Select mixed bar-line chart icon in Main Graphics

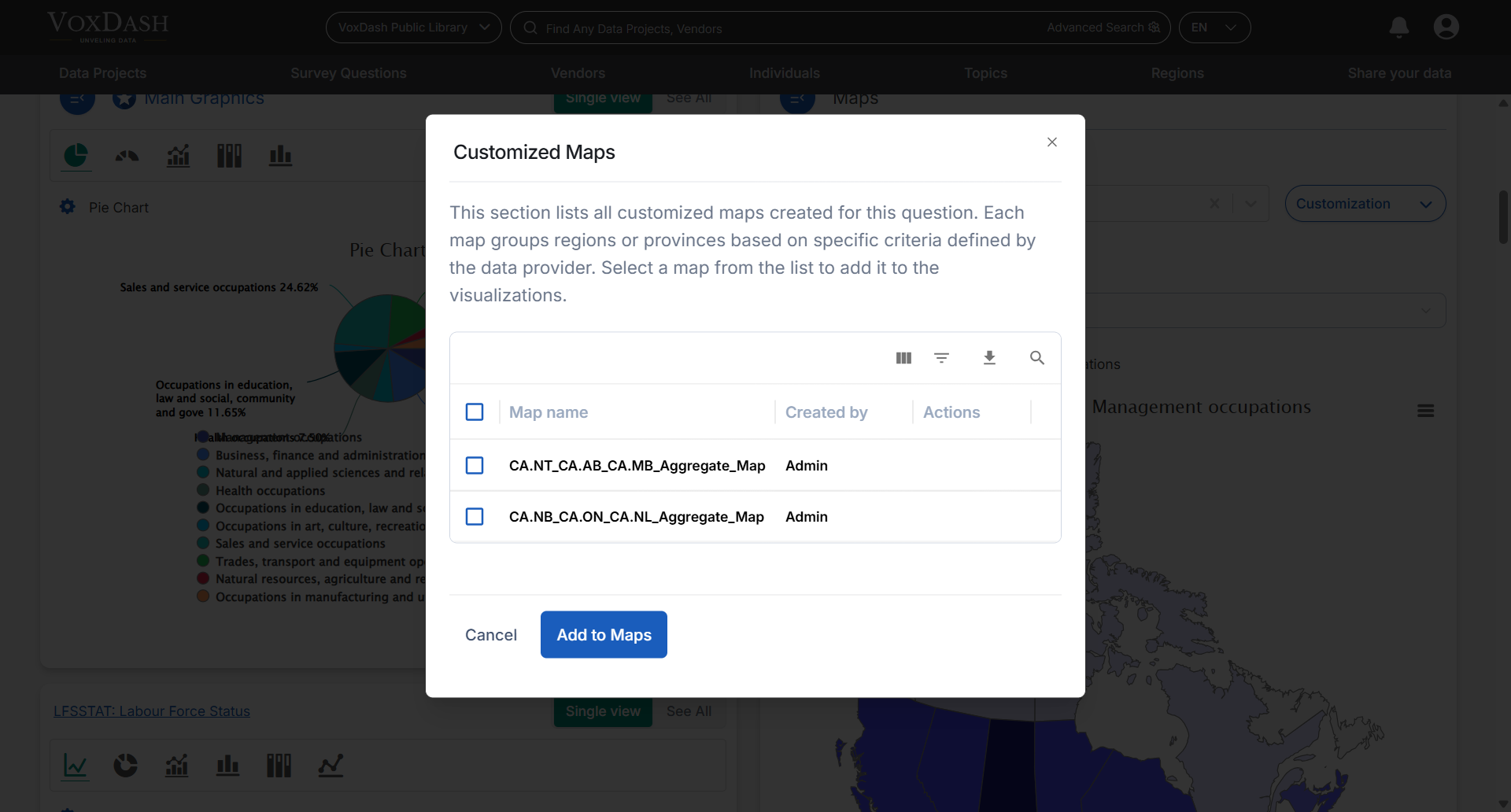click(179, 156)
